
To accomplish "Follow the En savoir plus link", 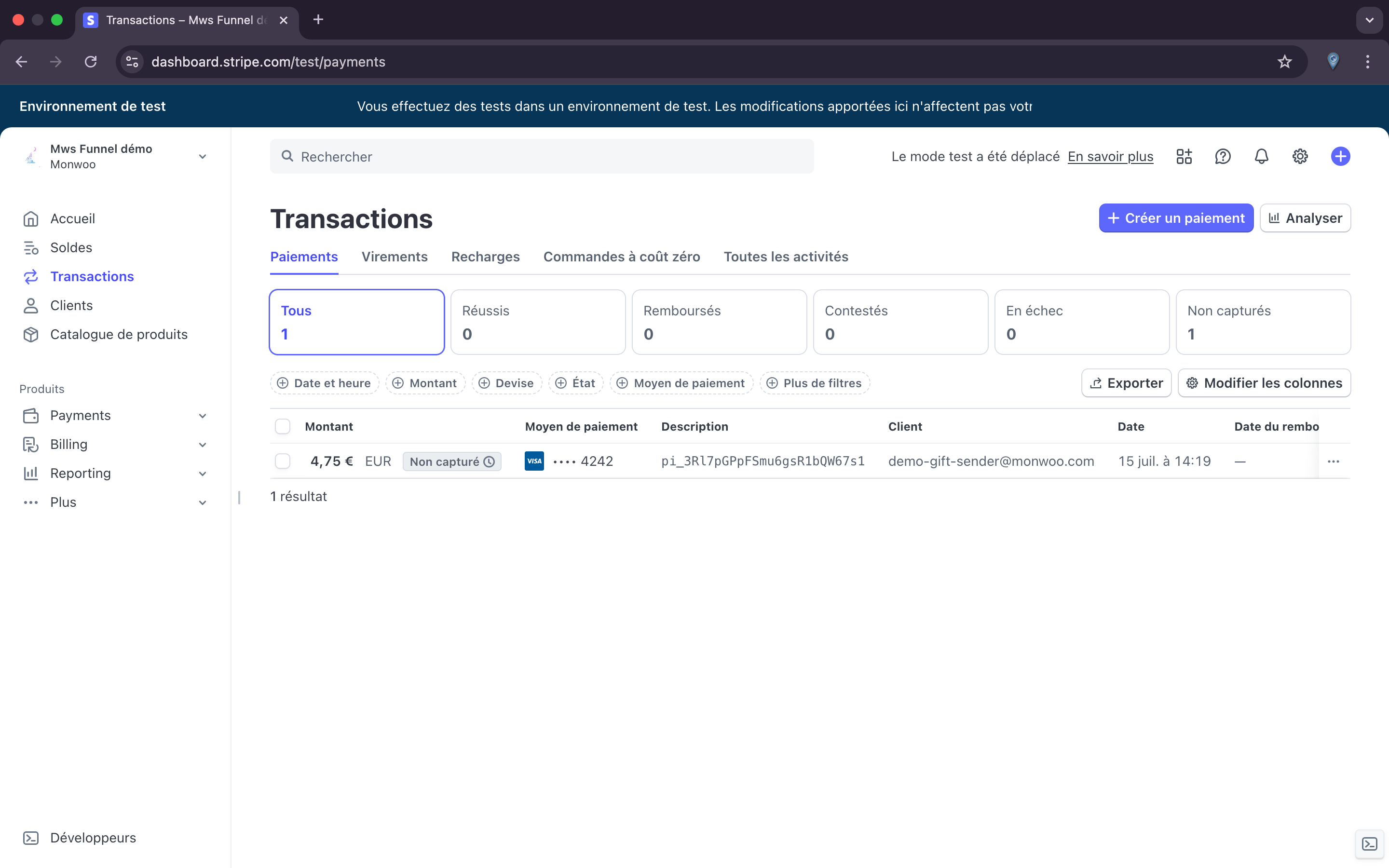I will point(1110,156).
